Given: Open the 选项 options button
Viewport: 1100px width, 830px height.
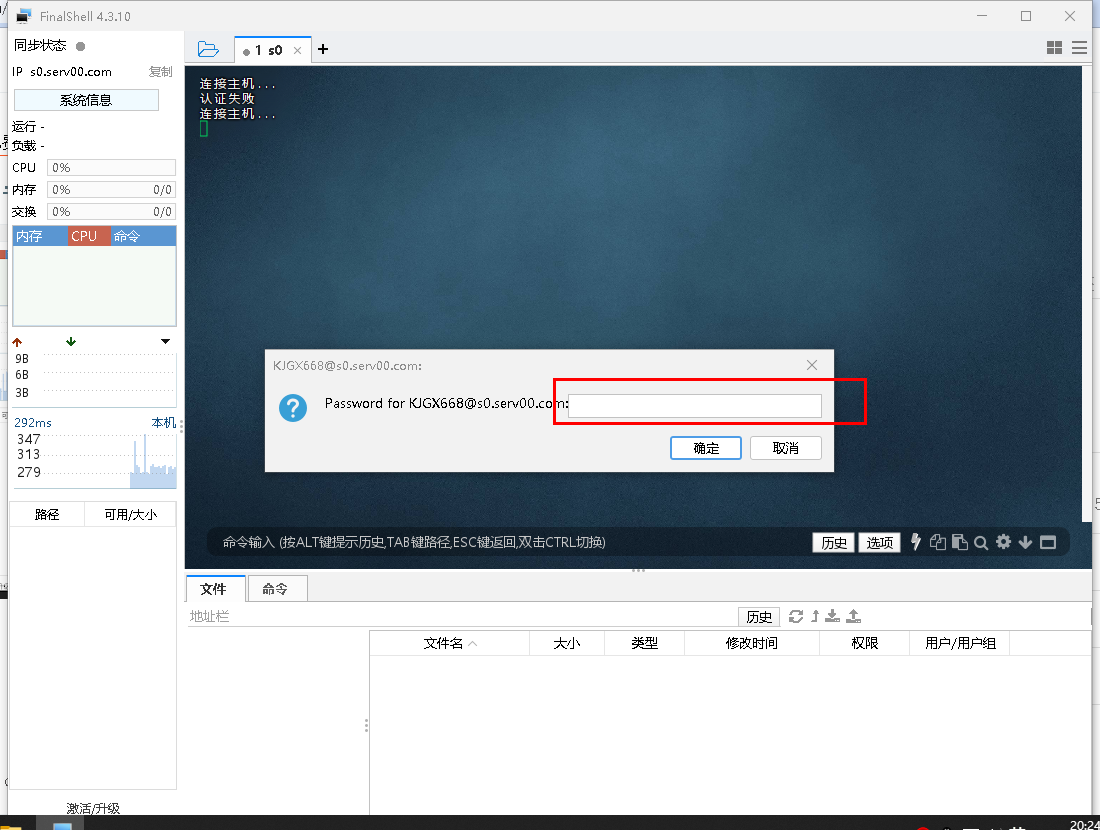Looking at the screenshot, I should (x=880, y=542).
